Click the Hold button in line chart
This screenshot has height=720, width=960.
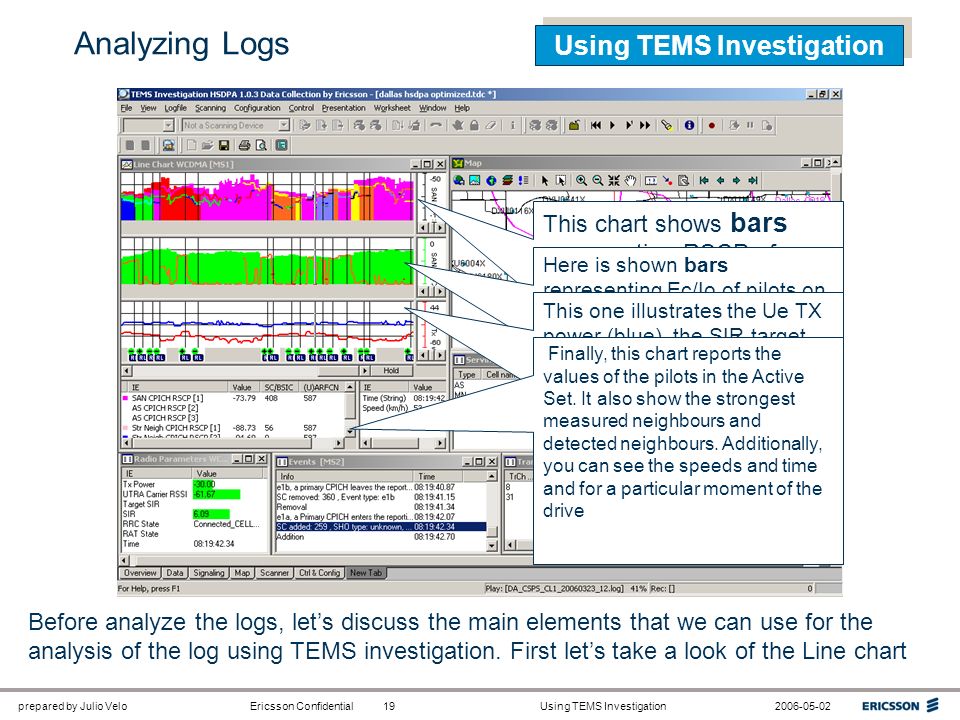[391, 371]
